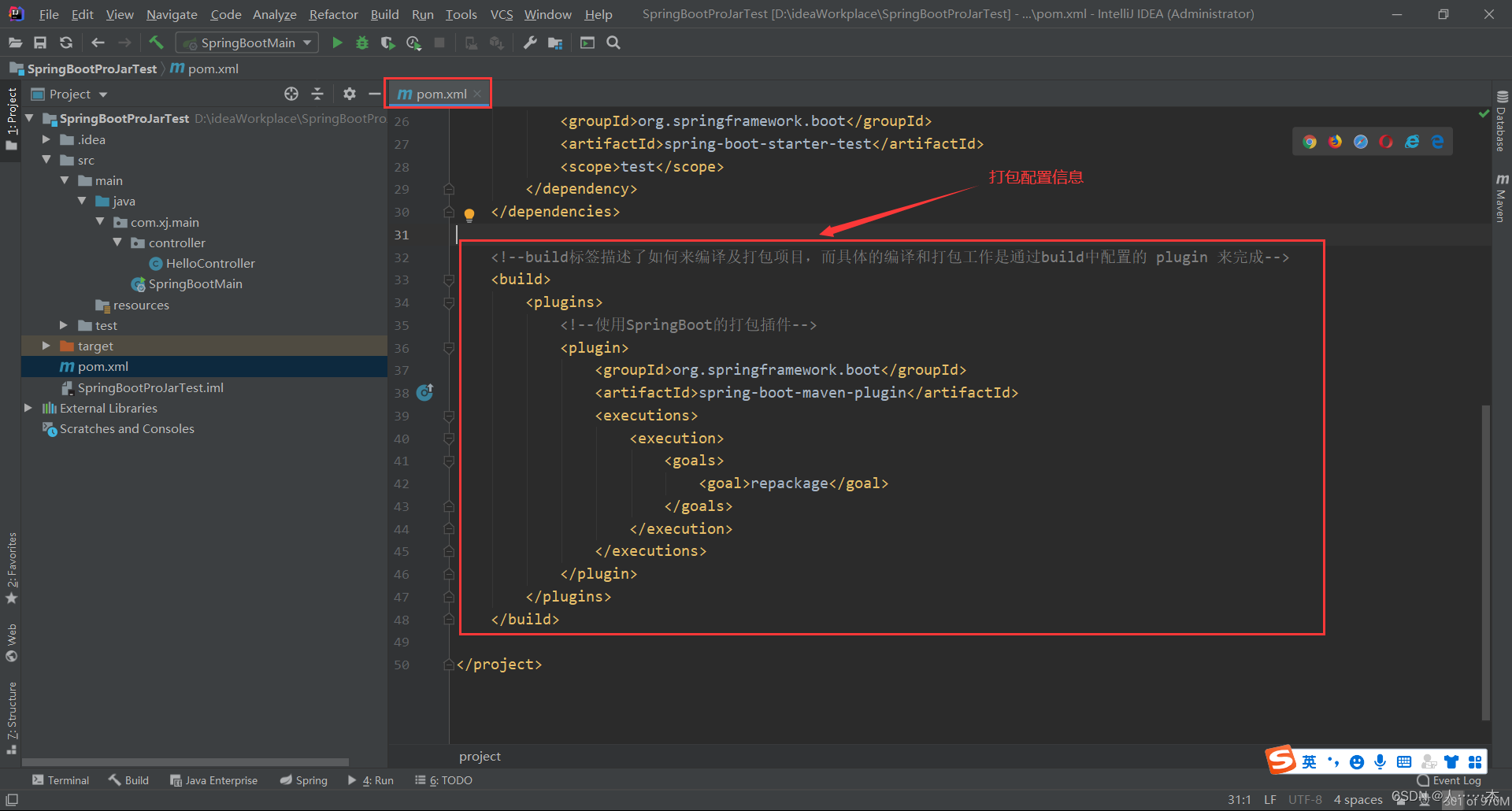Screen dimensions: 1512x811
Task: Open the Database side panel
Action: [x=1502, y=120]
